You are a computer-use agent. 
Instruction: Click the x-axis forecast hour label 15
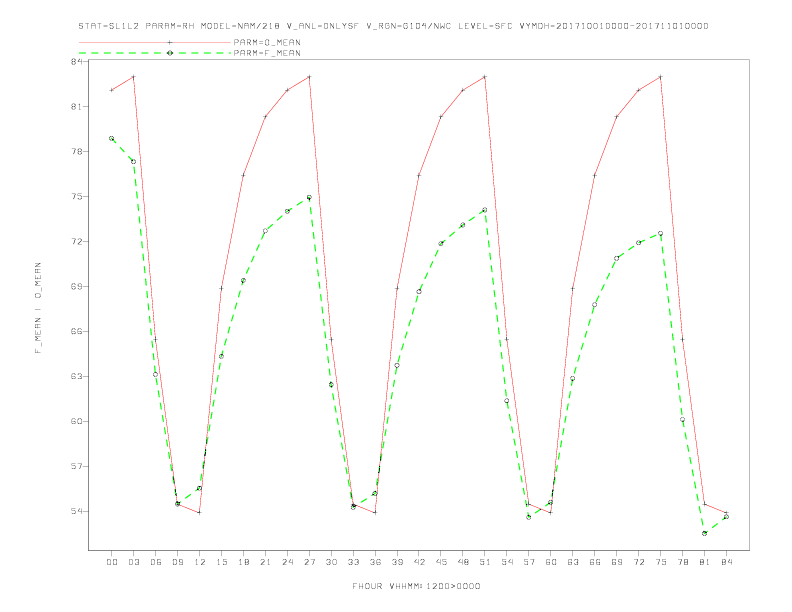point(221,562)
